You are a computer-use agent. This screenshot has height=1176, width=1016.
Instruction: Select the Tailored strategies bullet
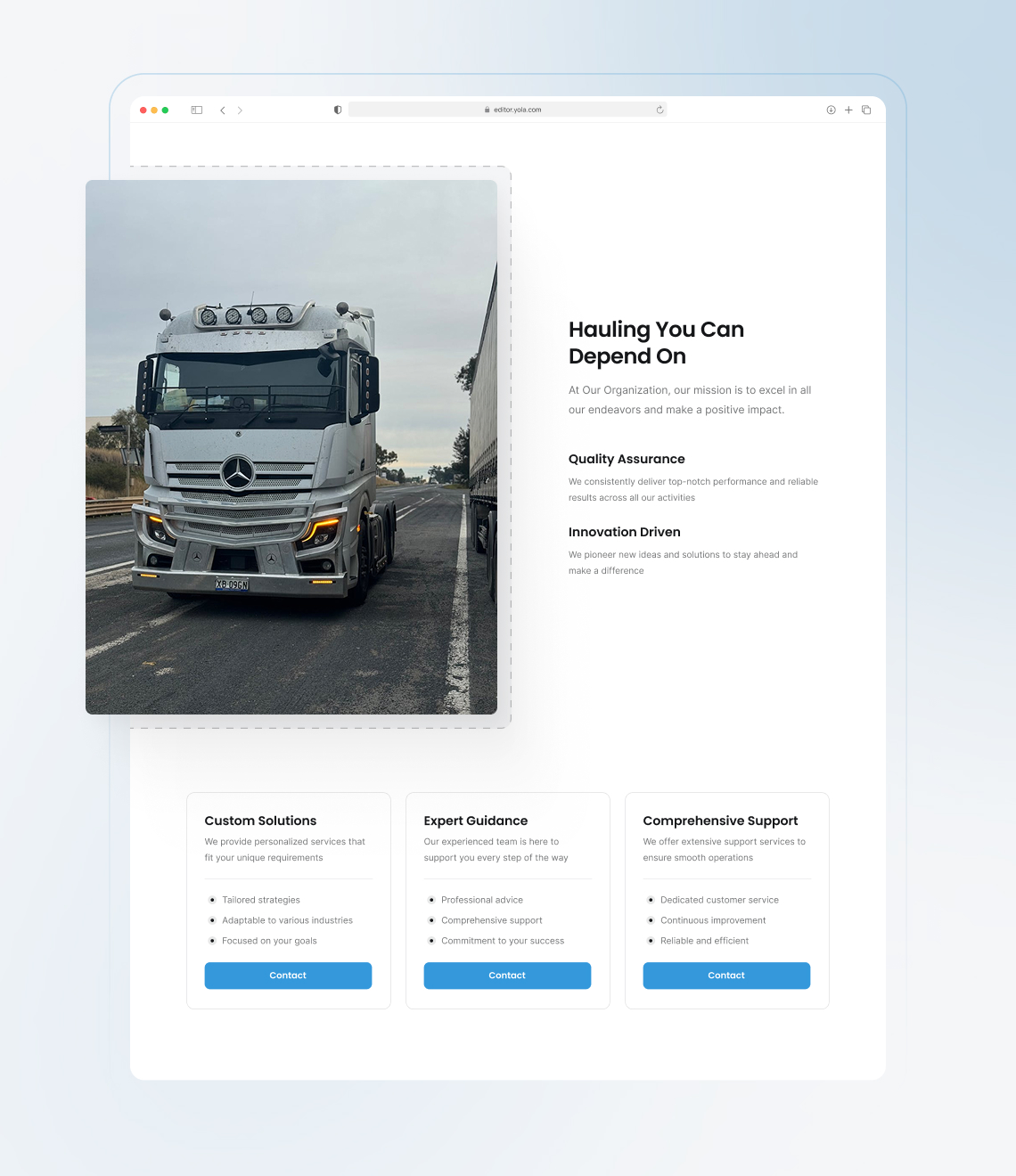[x=261, y=900]
